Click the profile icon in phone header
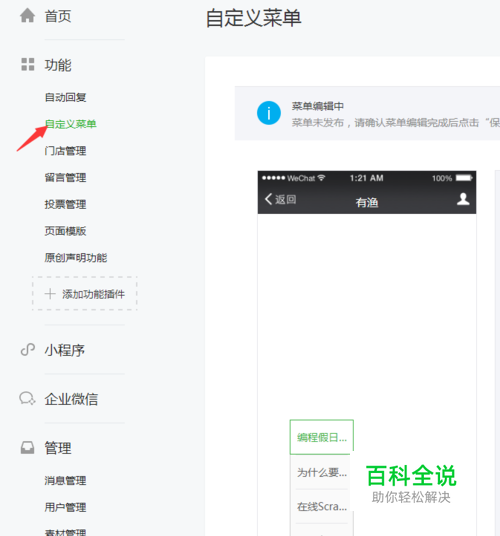 [x=463, y=199]
